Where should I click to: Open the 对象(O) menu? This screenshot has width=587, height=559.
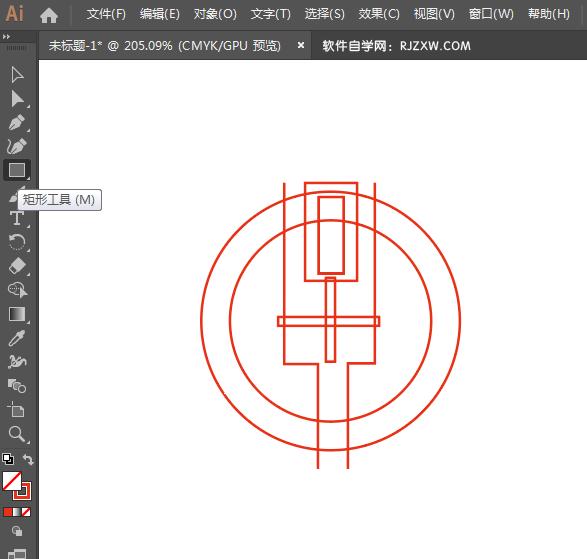(215, 14)
